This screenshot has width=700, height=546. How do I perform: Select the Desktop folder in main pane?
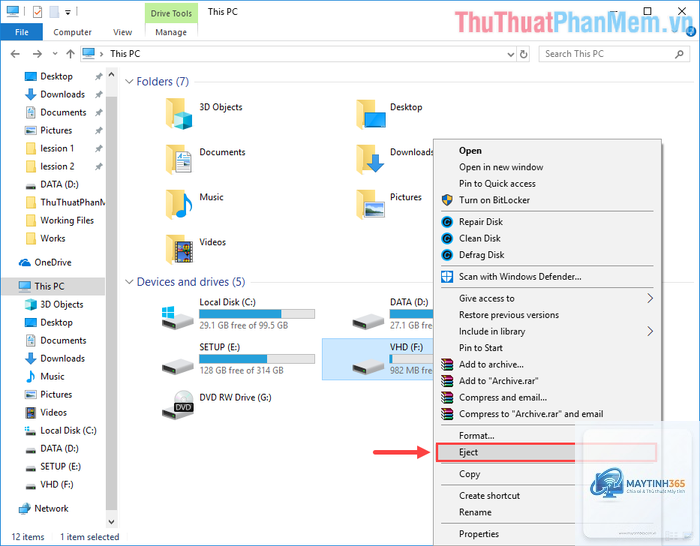[x=389, y=114]
